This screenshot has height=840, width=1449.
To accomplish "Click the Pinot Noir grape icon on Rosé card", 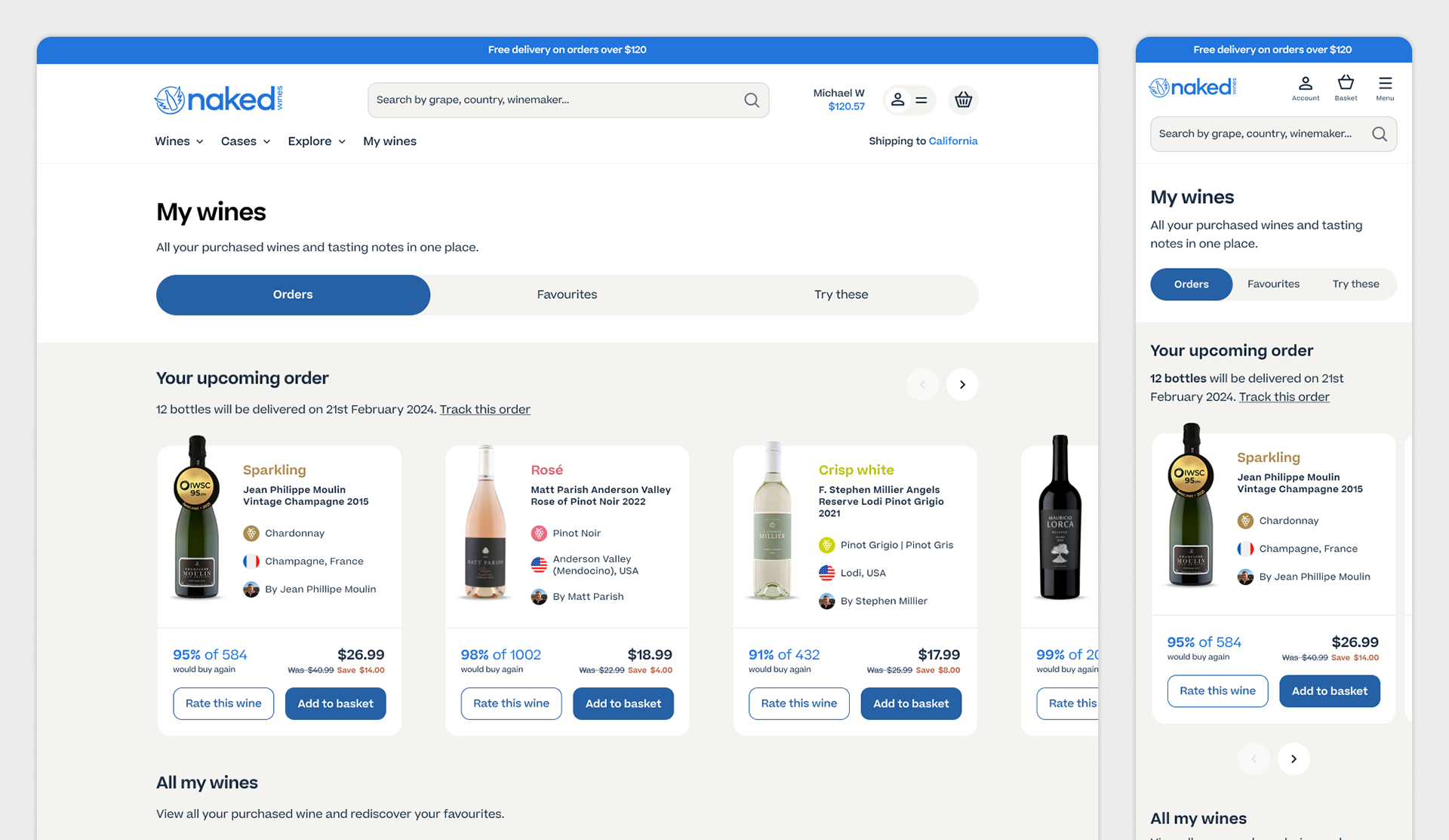I will point(539,533).
